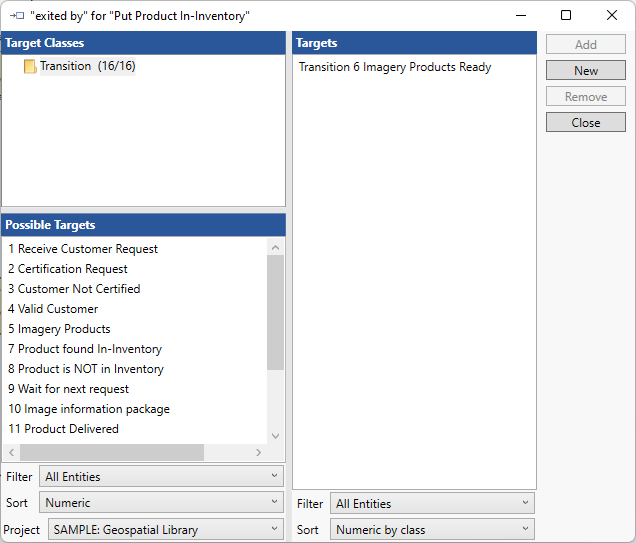Click the New button
This screenshot has height=543, width=636.
tap(586, 71)
